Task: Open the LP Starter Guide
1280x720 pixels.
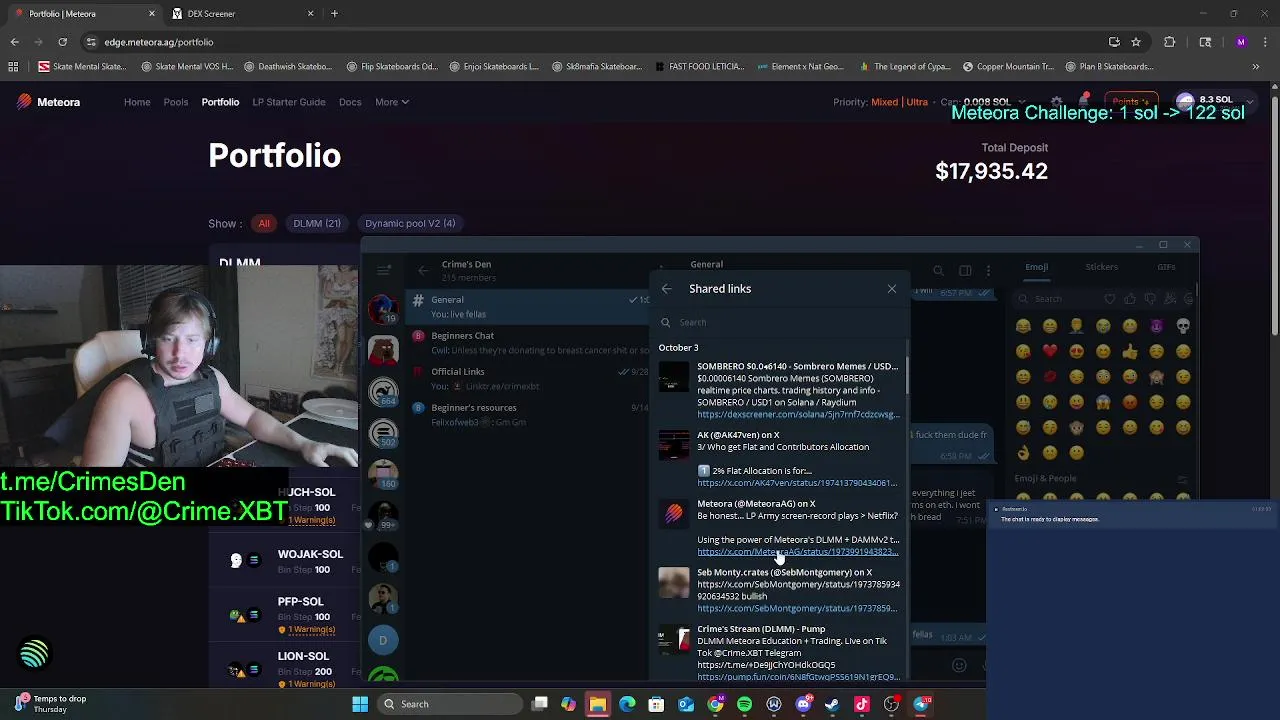Action: pyautogui.click(x=289, y=102)
